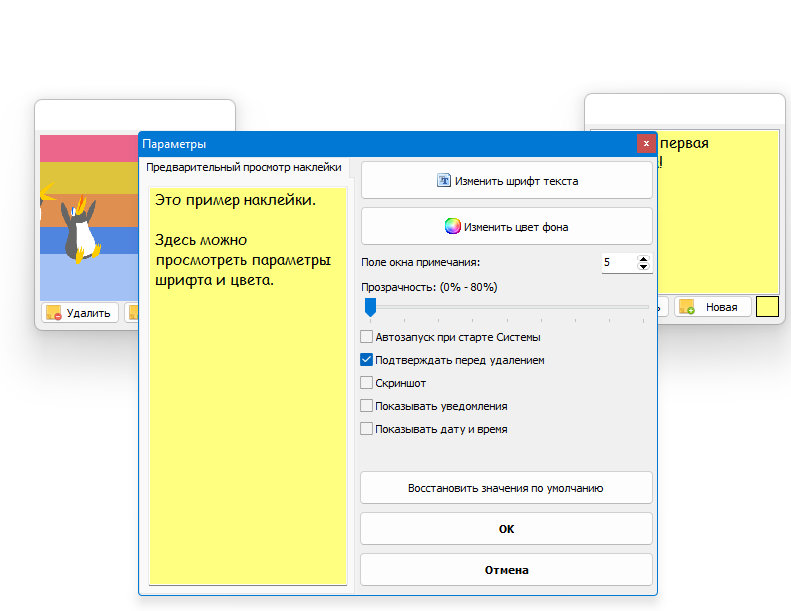The width and height of the screenshot is (791, 611).
Task: Decrease Поле окна примечания with down arrow
Action: 643,266
